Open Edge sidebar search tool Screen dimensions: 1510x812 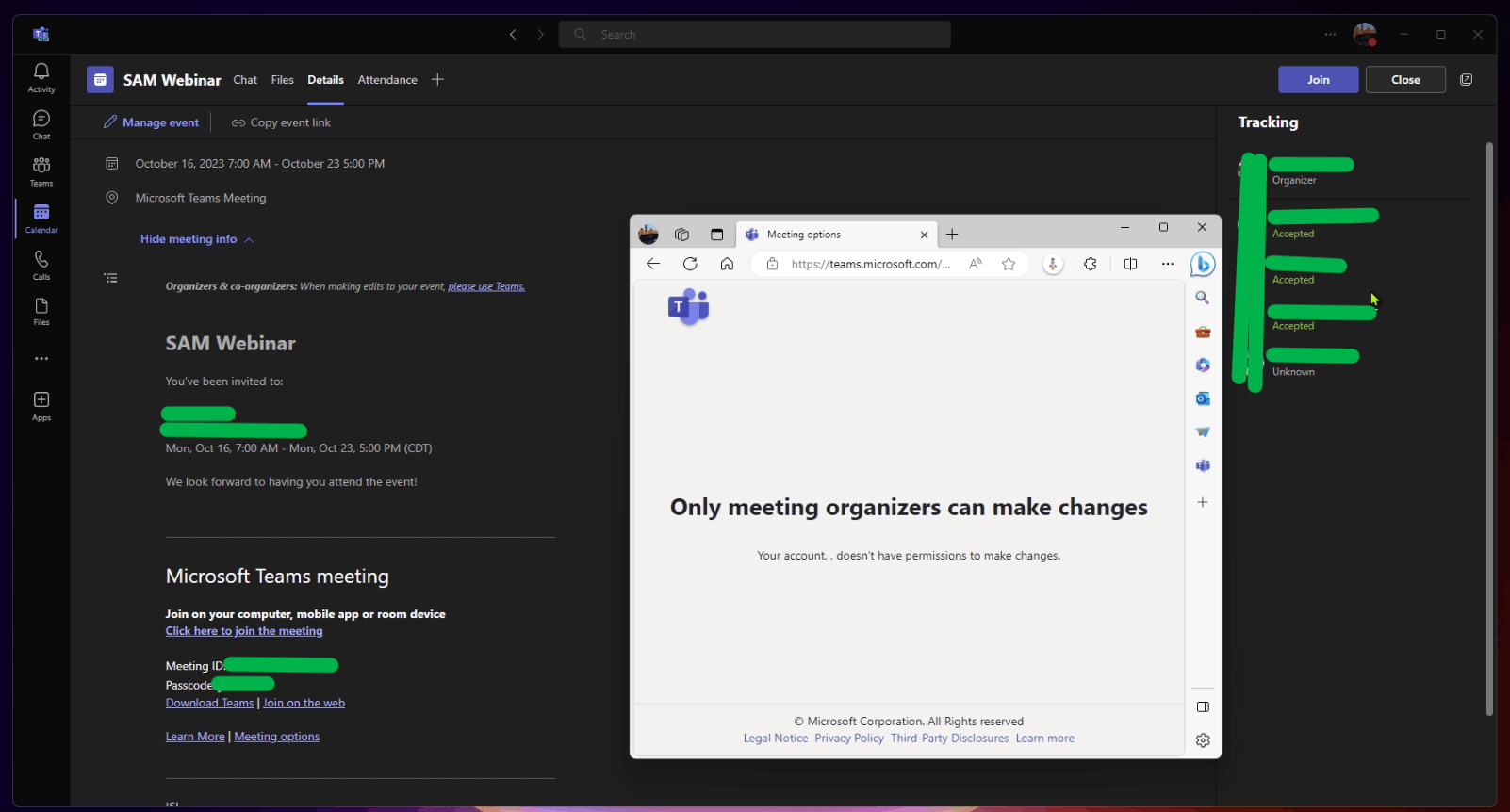[x=1203, y=298]
